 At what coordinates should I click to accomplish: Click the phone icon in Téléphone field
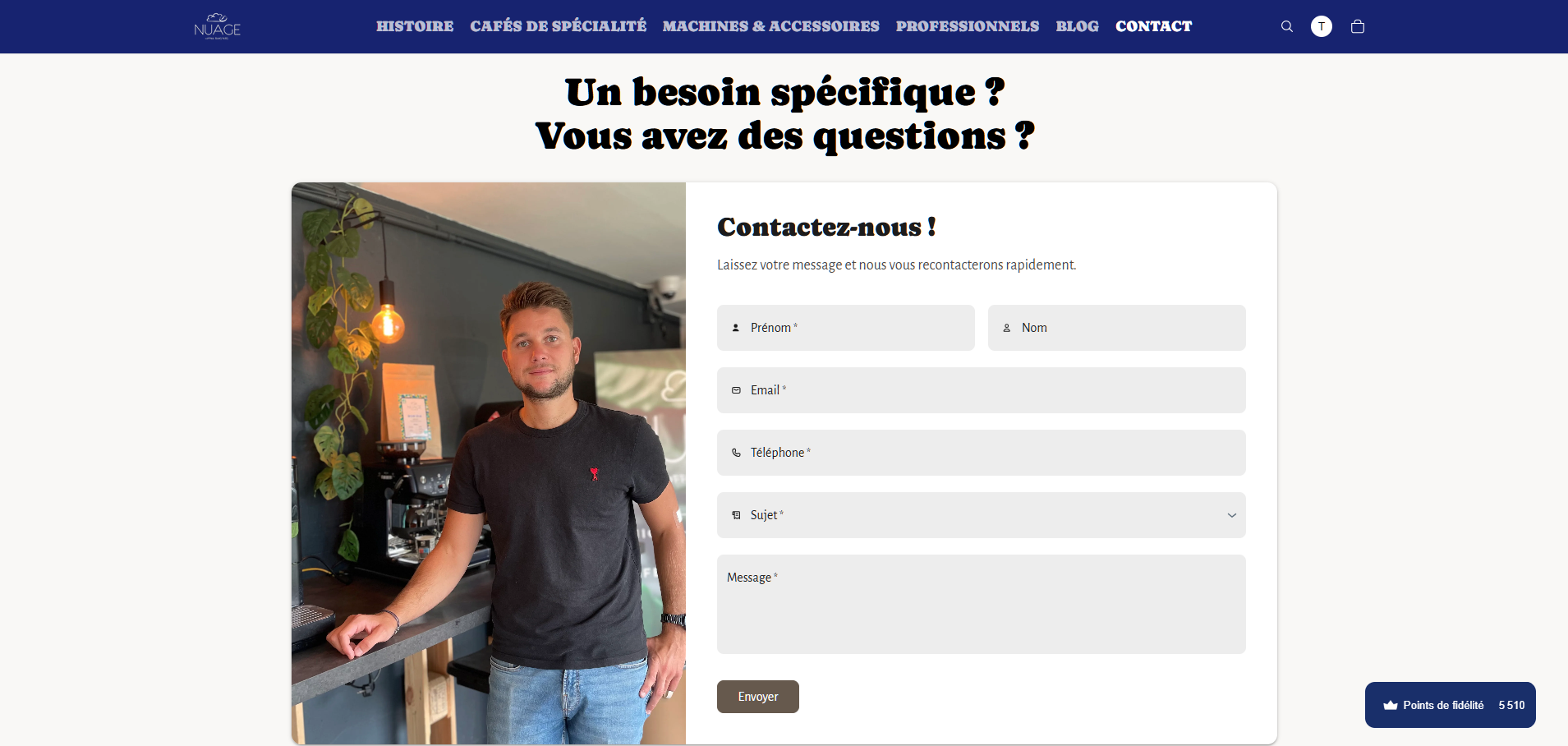pyautogui.click(x=736, y=453)
